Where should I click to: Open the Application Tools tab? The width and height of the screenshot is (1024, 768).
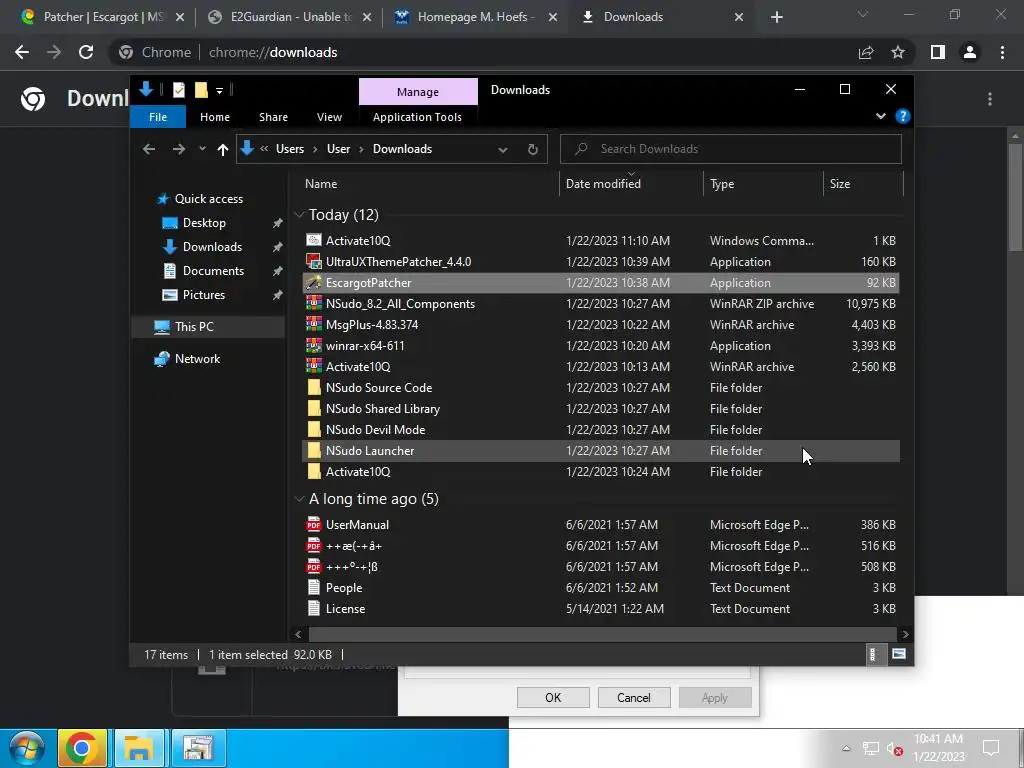tap(417, 117)
